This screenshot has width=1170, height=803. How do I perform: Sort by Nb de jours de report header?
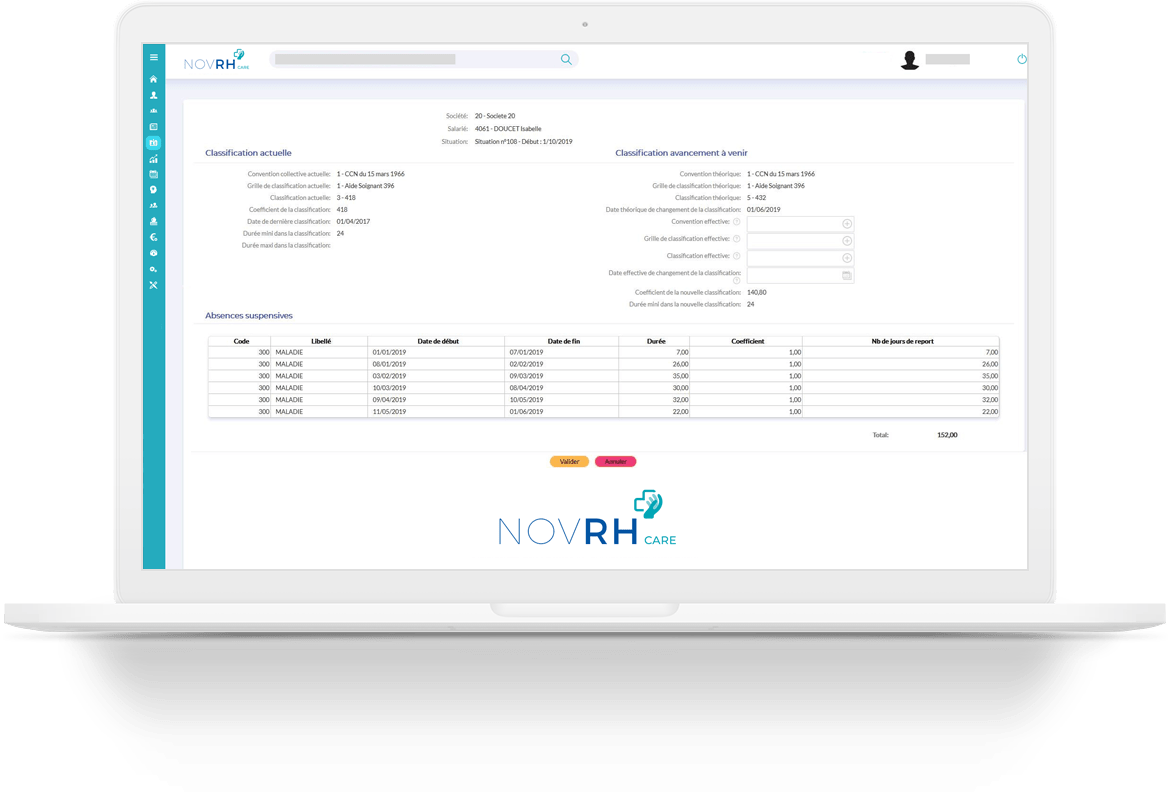(902, 341)
